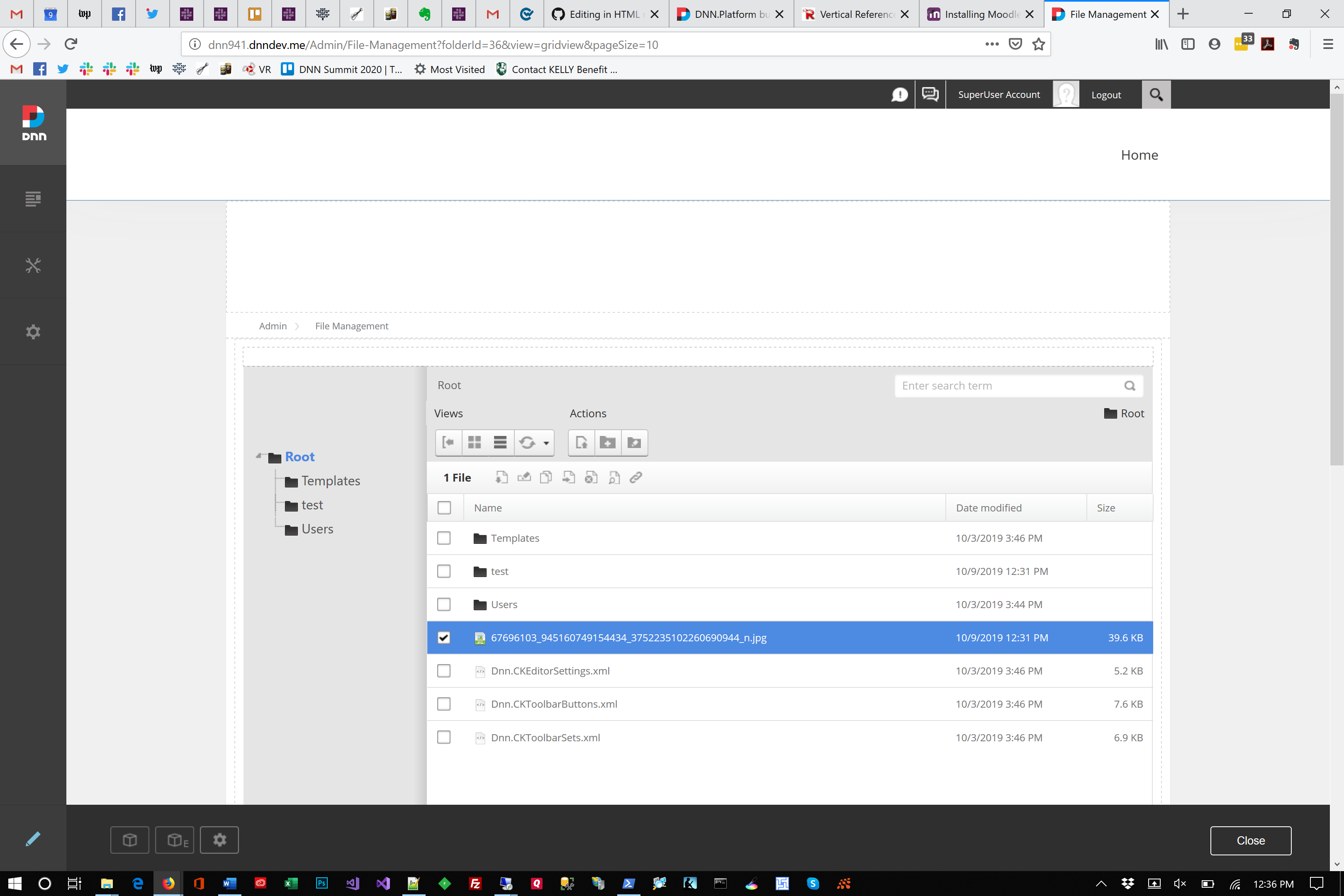Screen dimensions: 1344x896
Task: Download the selected jpg file
Action: [501, 477]
